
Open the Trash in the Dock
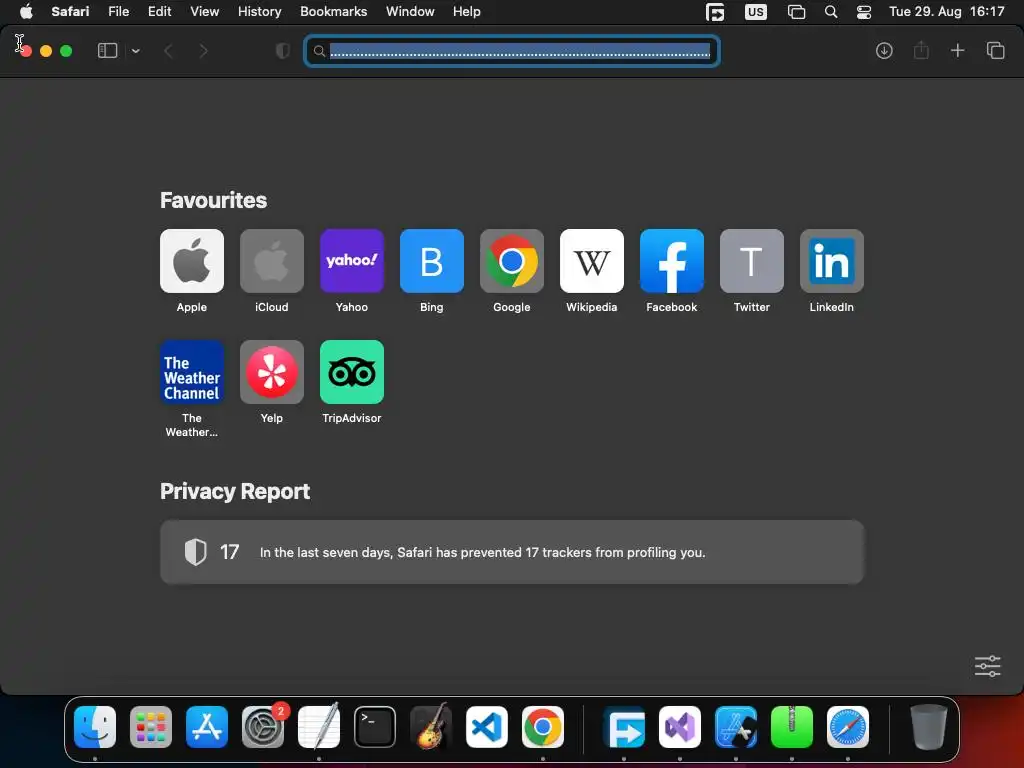pos(929,727)
